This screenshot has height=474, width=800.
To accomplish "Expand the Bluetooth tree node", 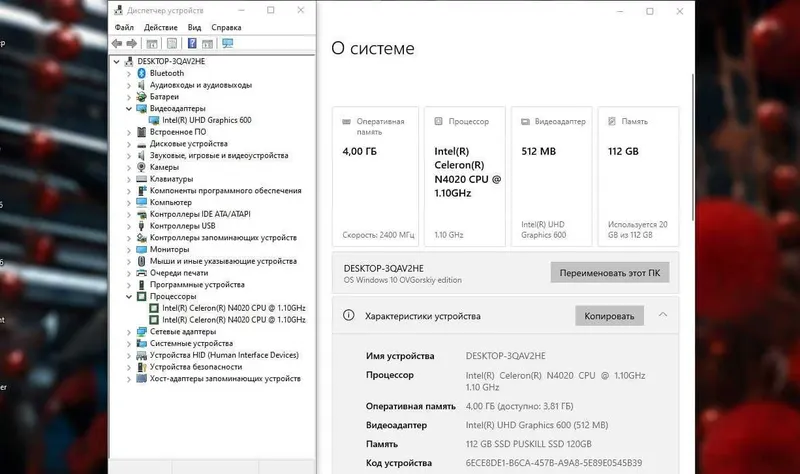I will [x=129, y=73].
